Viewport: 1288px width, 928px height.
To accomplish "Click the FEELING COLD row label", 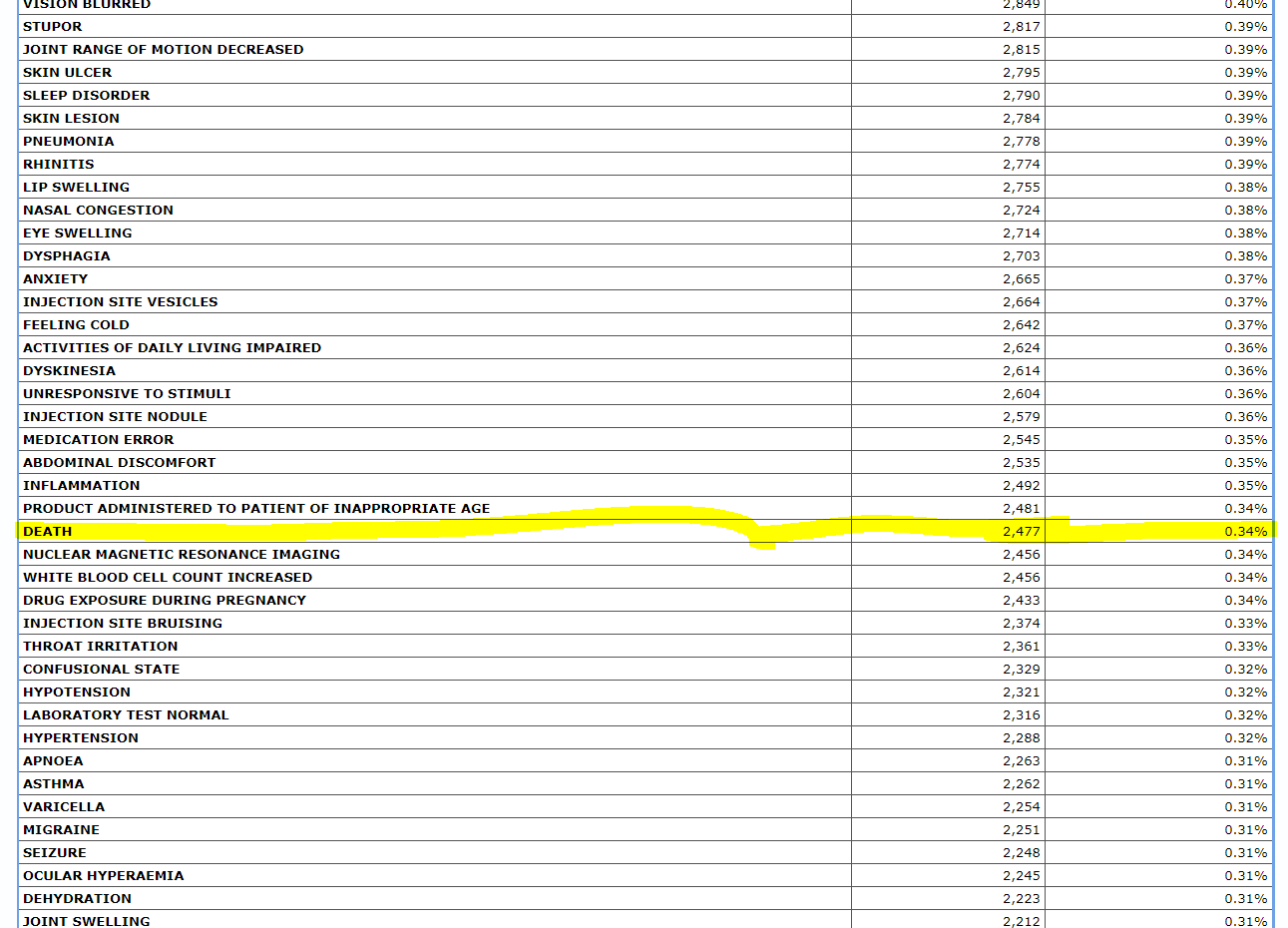I will click(77, 325).
